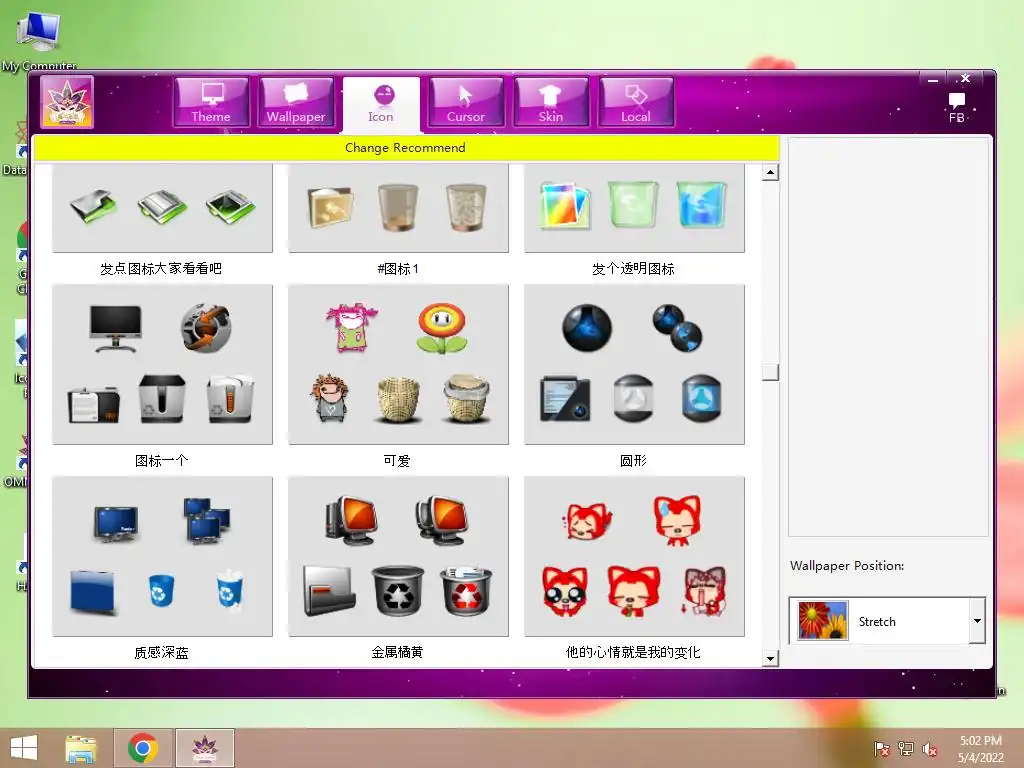Click the scrollbar down arrow

[770, 658]
